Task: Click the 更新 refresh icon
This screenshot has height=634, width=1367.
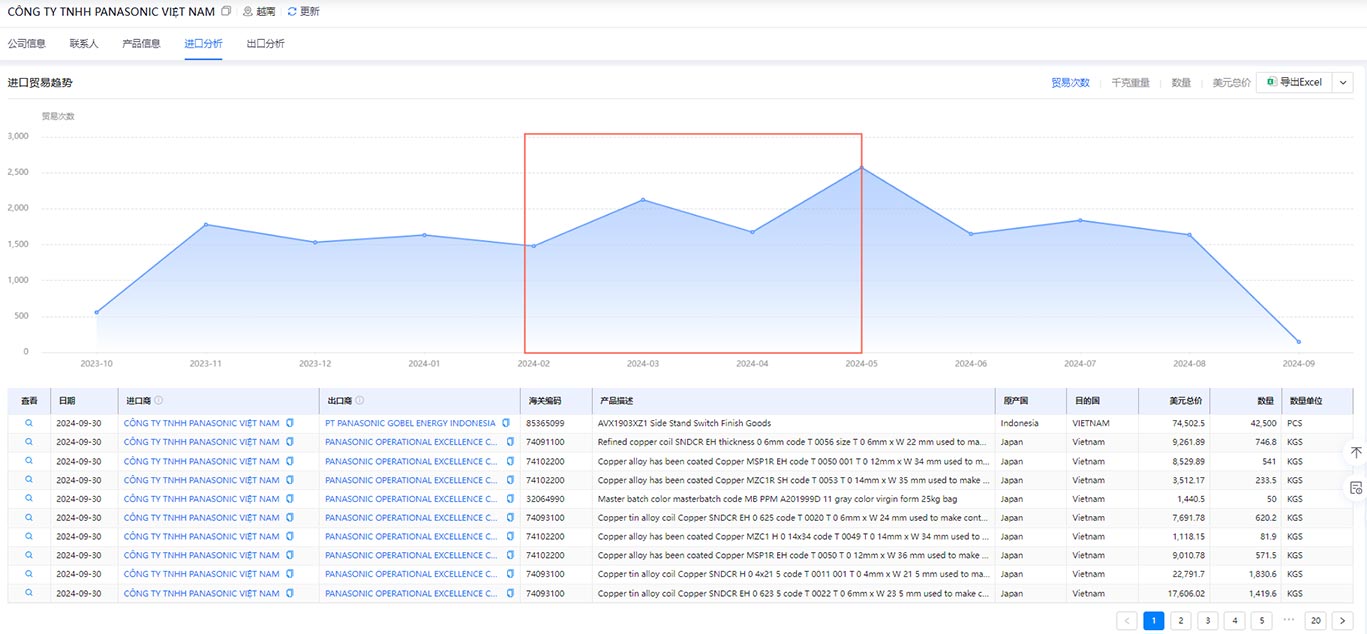Action: coord(292,11)
